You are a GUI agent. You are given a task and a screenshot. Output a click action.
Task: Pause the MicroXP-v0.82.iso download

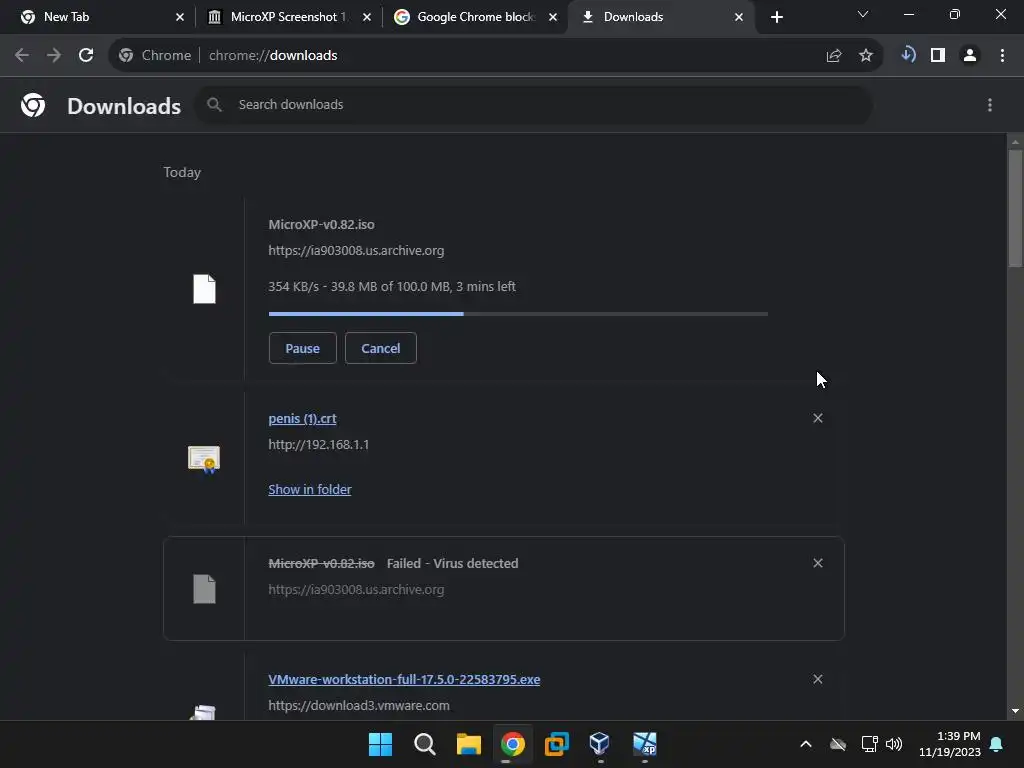coord(302,348)
